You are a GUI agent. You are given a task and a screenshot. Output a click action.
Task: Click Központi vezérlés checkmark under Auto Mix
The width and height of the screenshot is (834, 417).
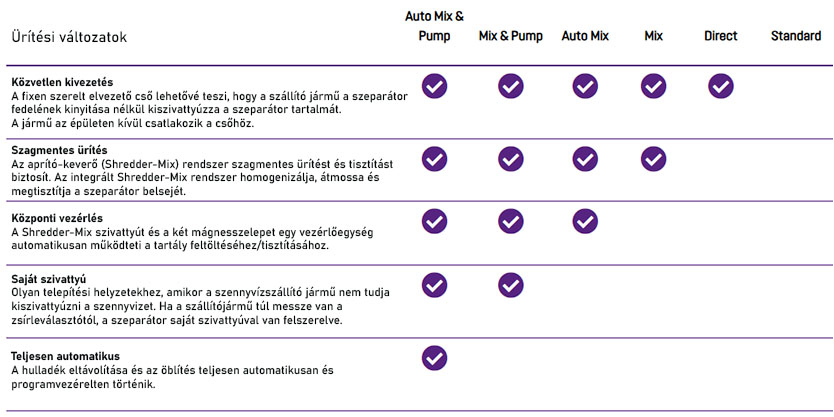point(585,221)
